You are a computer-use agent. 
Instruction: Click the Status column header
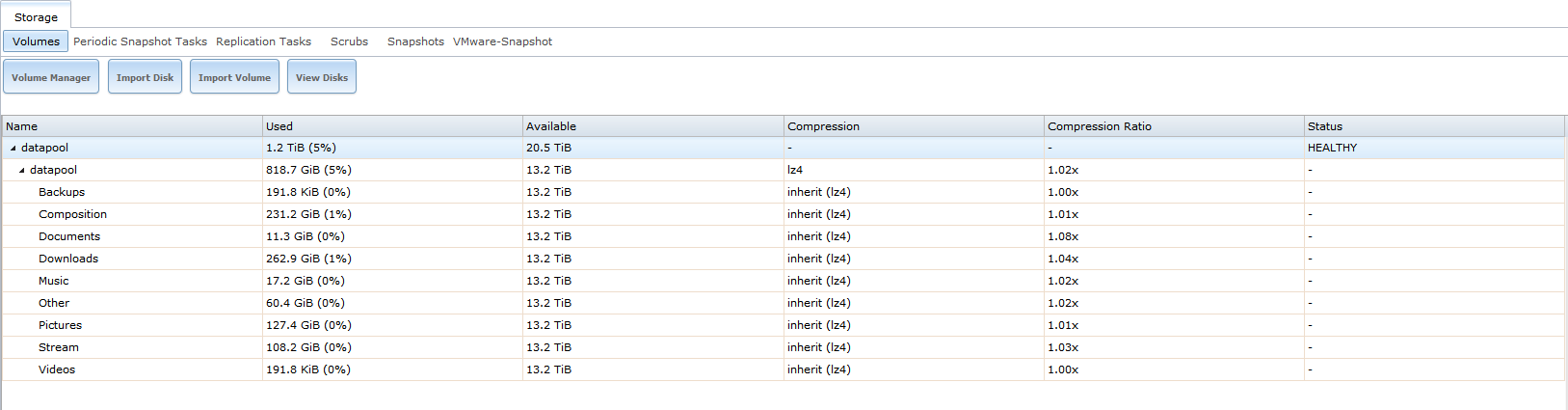pyautogui.click(x=1434, y=126)
